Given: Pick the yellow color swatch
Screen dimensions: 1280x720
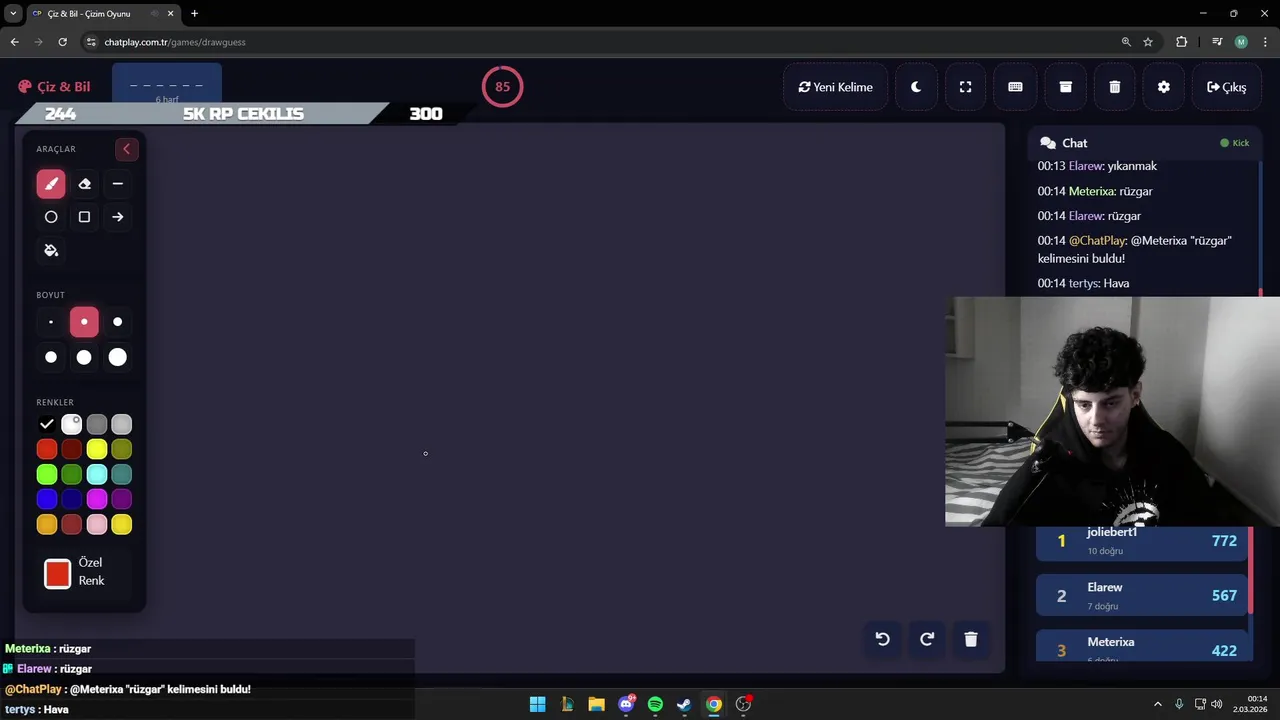Looking at the screenshot, I should coord(96,450).
